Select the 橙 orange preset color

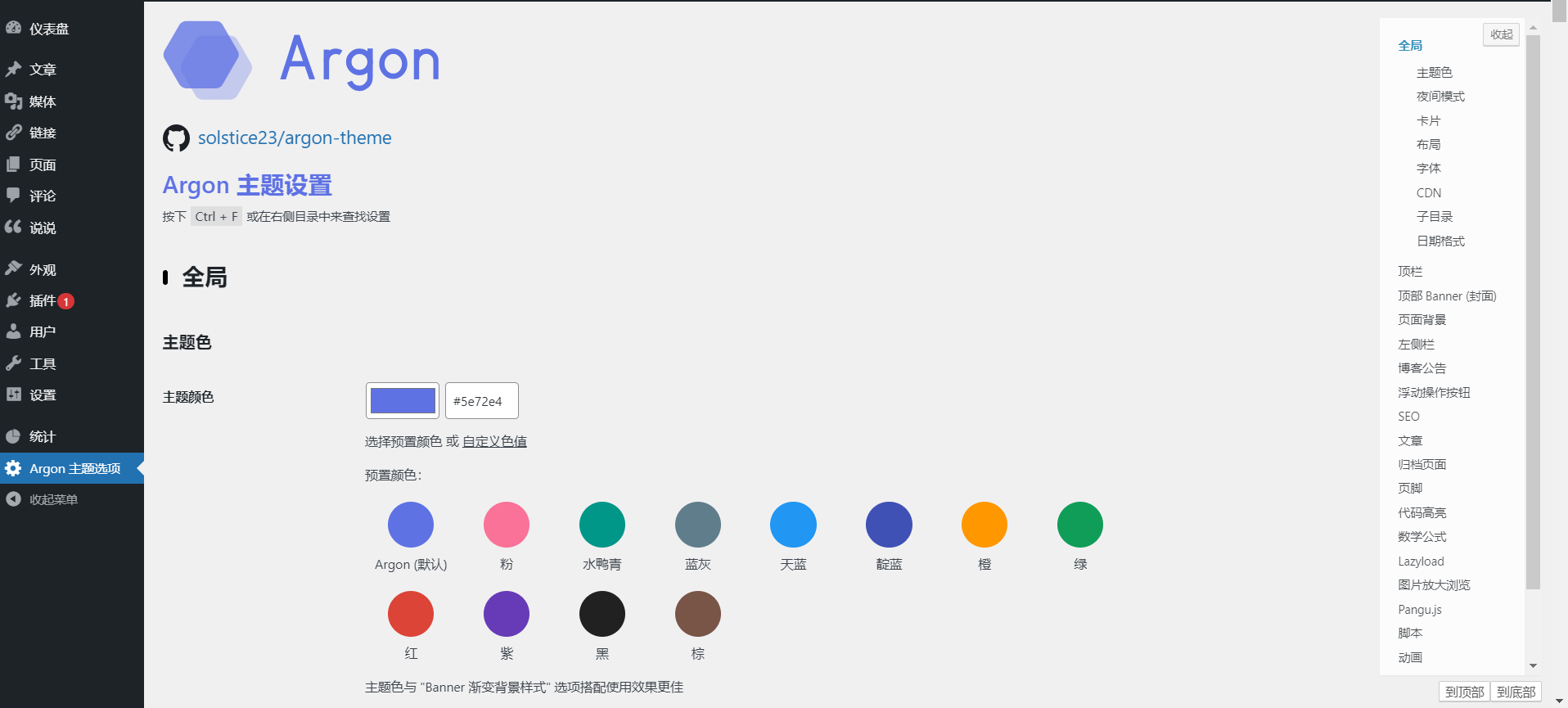click(985, 525)
